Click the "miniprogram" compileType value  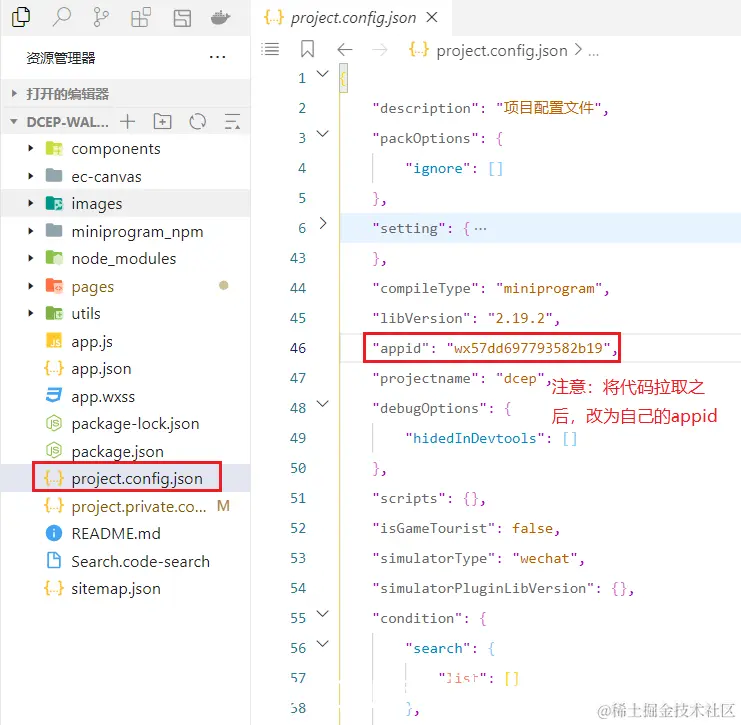(549, 288)
